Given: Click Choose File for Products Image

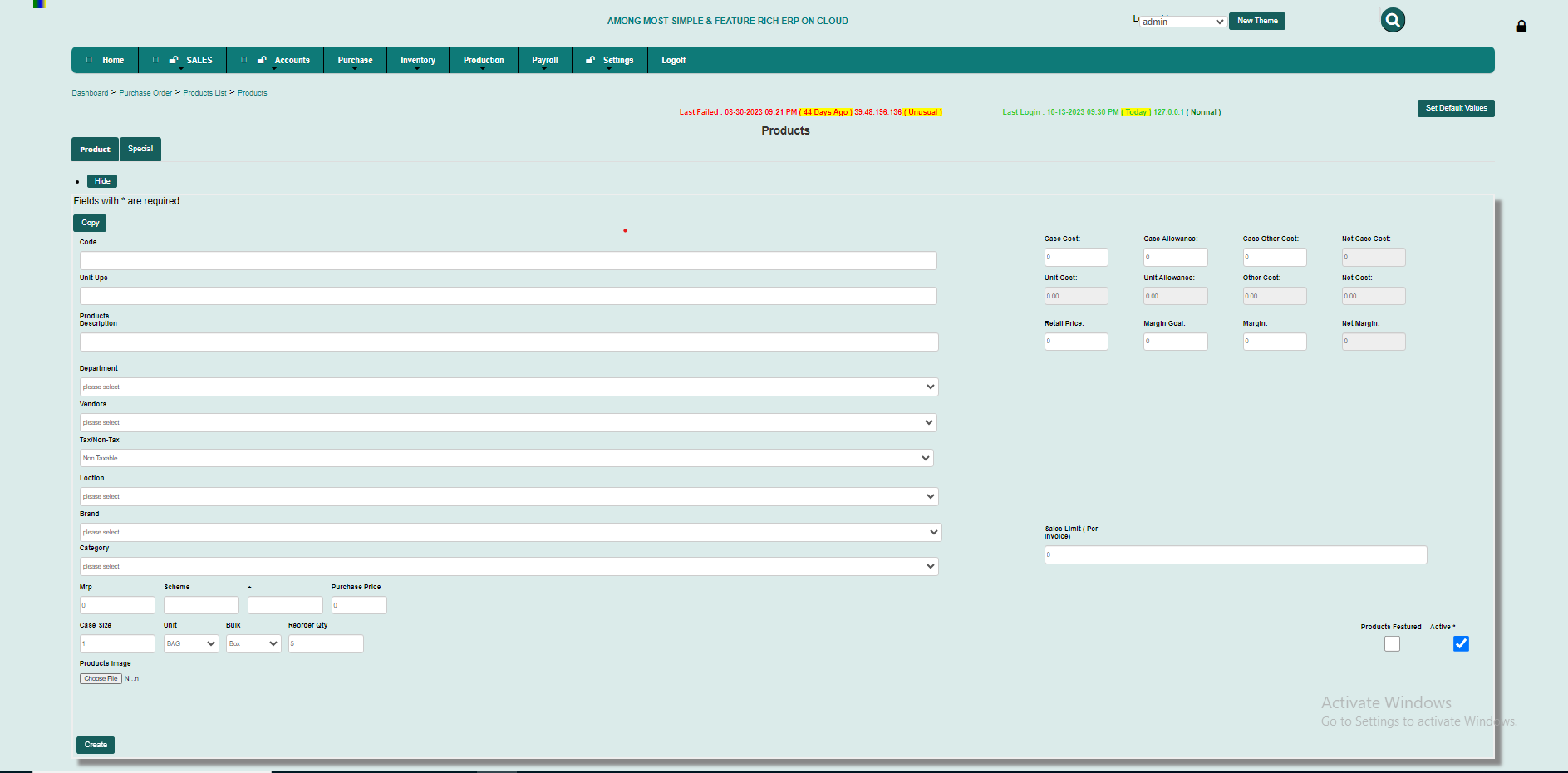Looking at the screenshot, I should coord(100,678).
